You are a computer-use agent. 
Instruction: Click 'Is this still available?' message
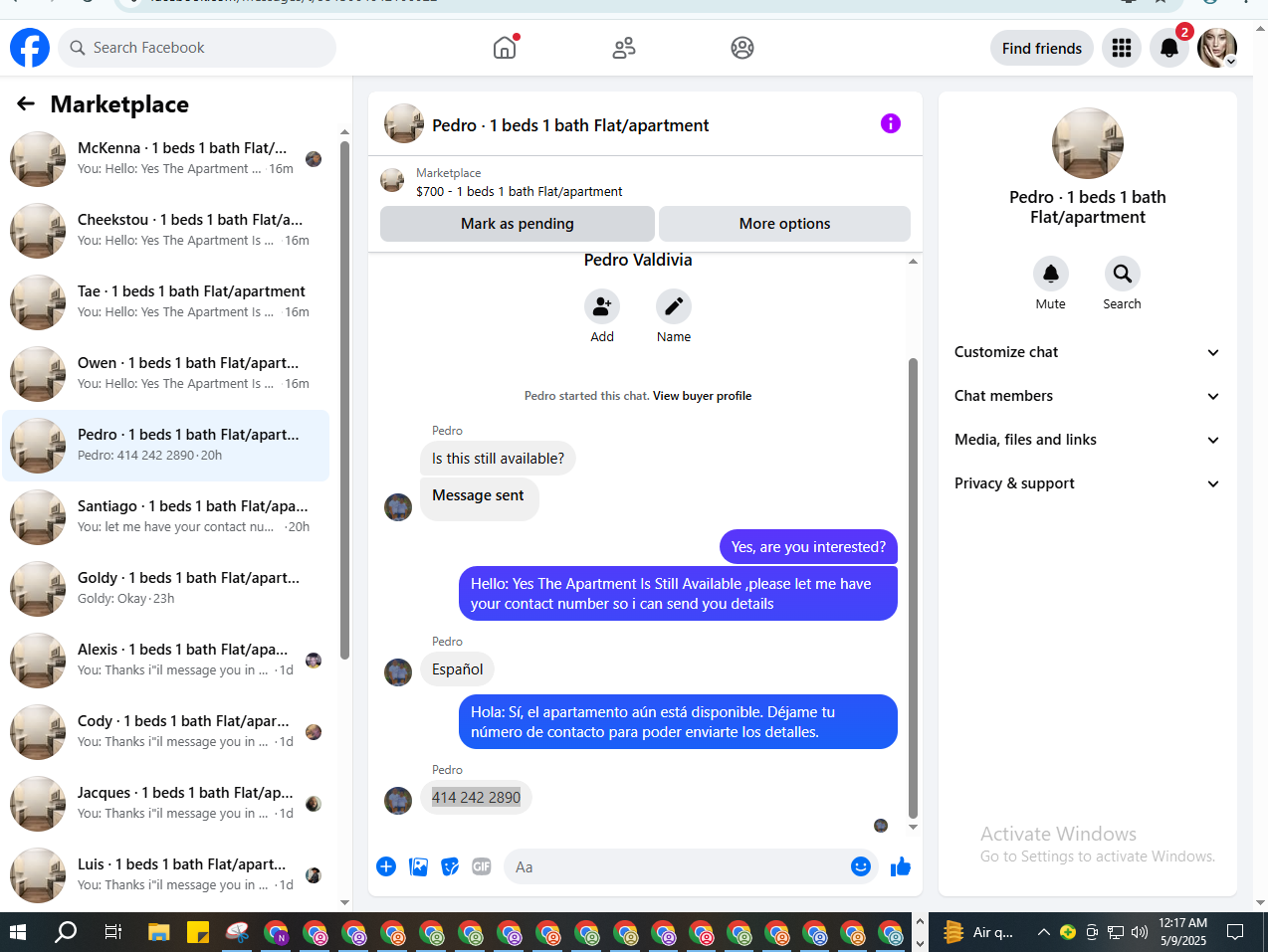[x=498, y=459]
